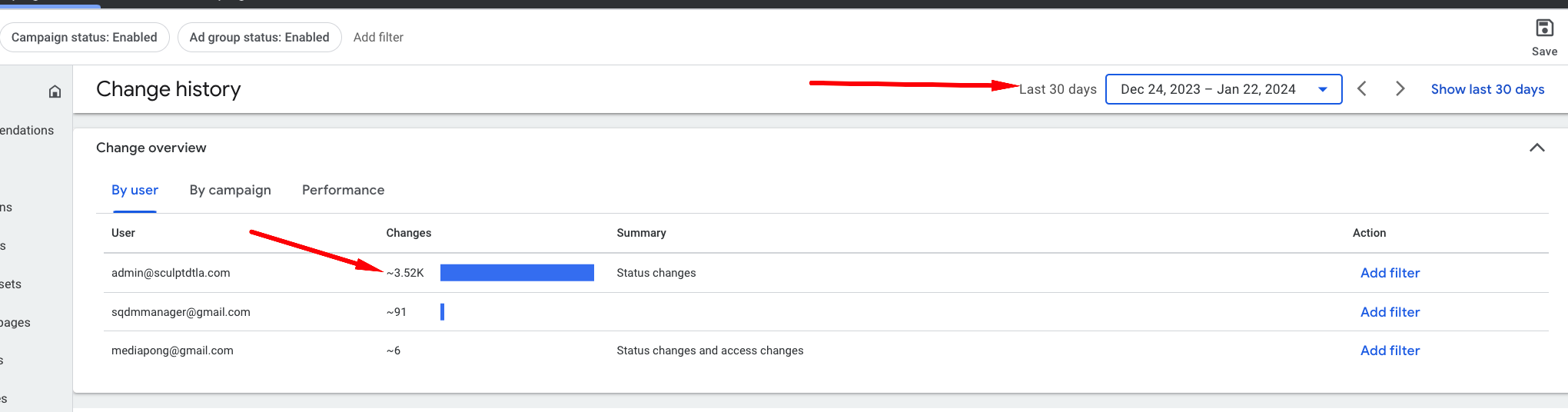
Task: Switch to the By user tab
Action: 135,190
